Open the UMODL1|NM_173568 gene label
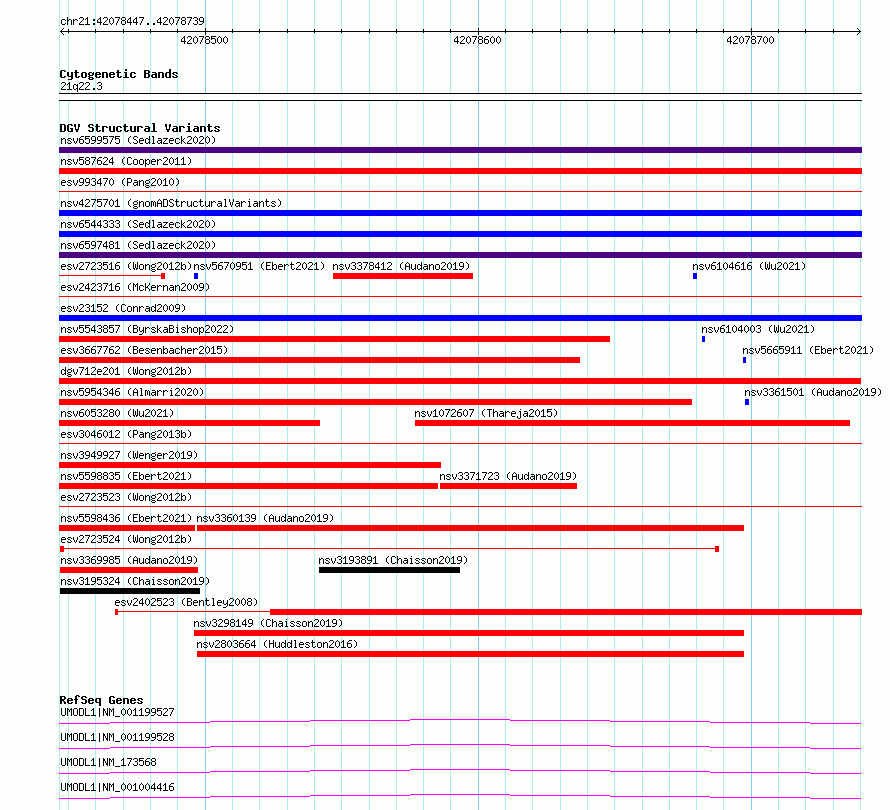890x810 pixels. tap(108, 762)
